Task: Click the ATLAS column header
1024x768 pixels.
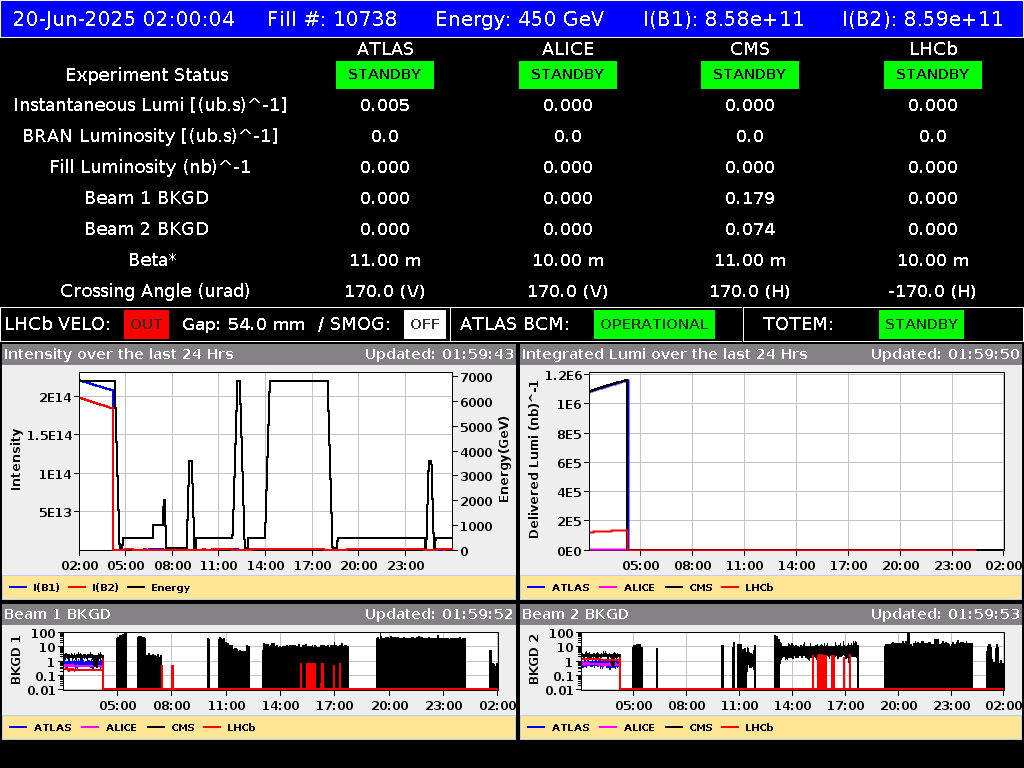Action: 385,49
